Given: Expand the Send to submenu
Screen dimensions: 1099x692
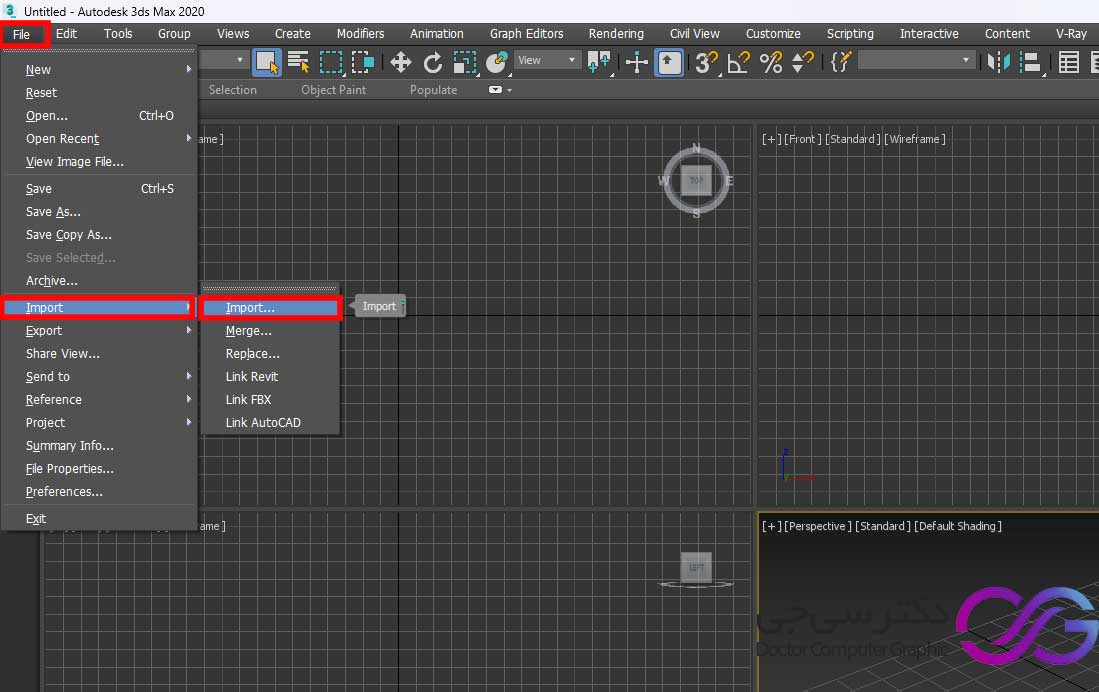Looking at the screenshot, I should click(x=99, y=376).
